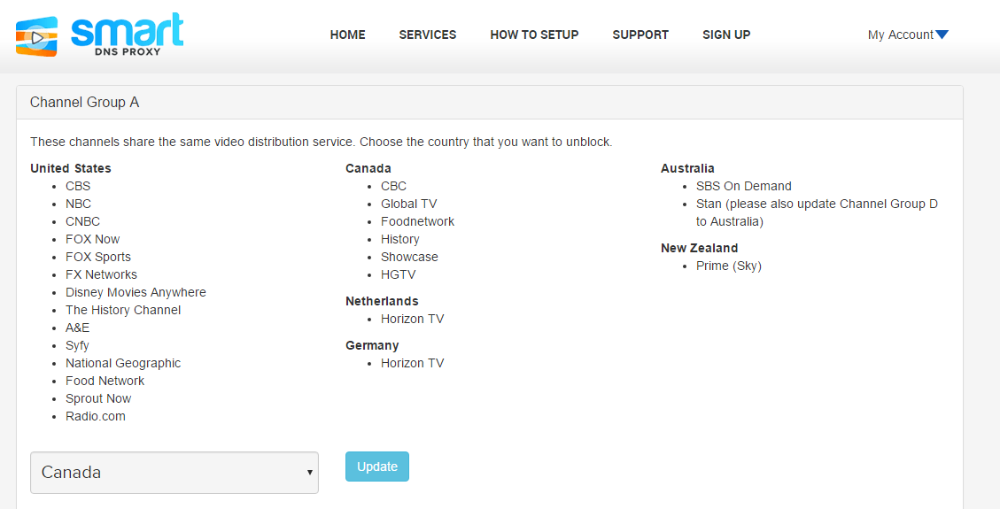Click the Prime (Sky) entry
1000x509 pixels.
pos(729,266)
